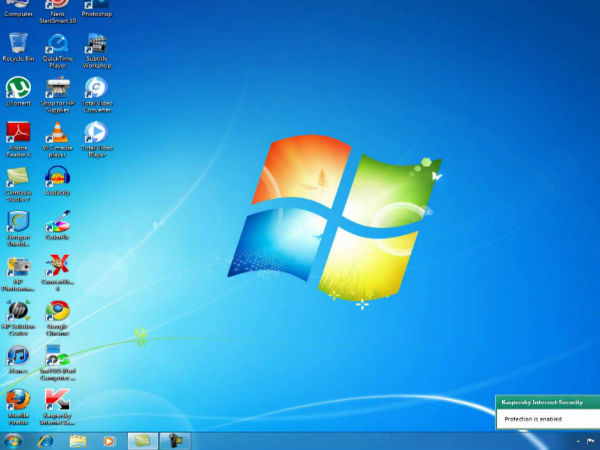Show hidden system tray icons

click(x=578, y=442)
